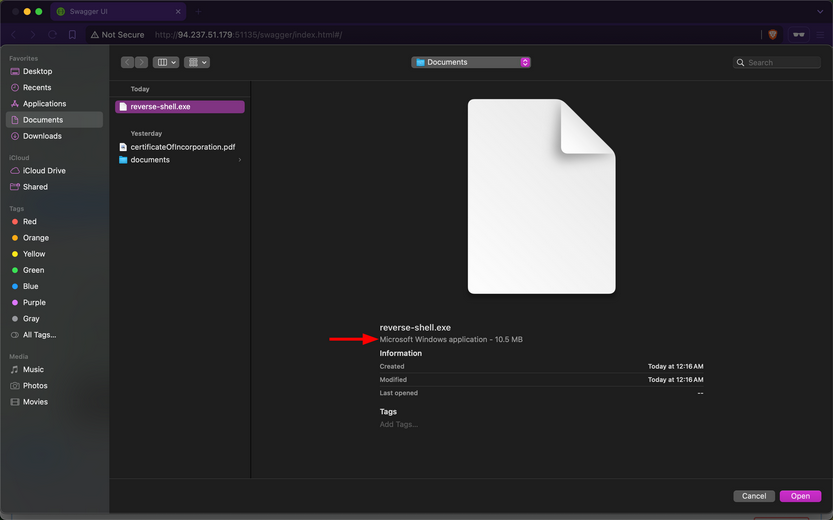Open the column view options dropdown
833x520 pixels.
pyautogui.click(x=165, y=62)
